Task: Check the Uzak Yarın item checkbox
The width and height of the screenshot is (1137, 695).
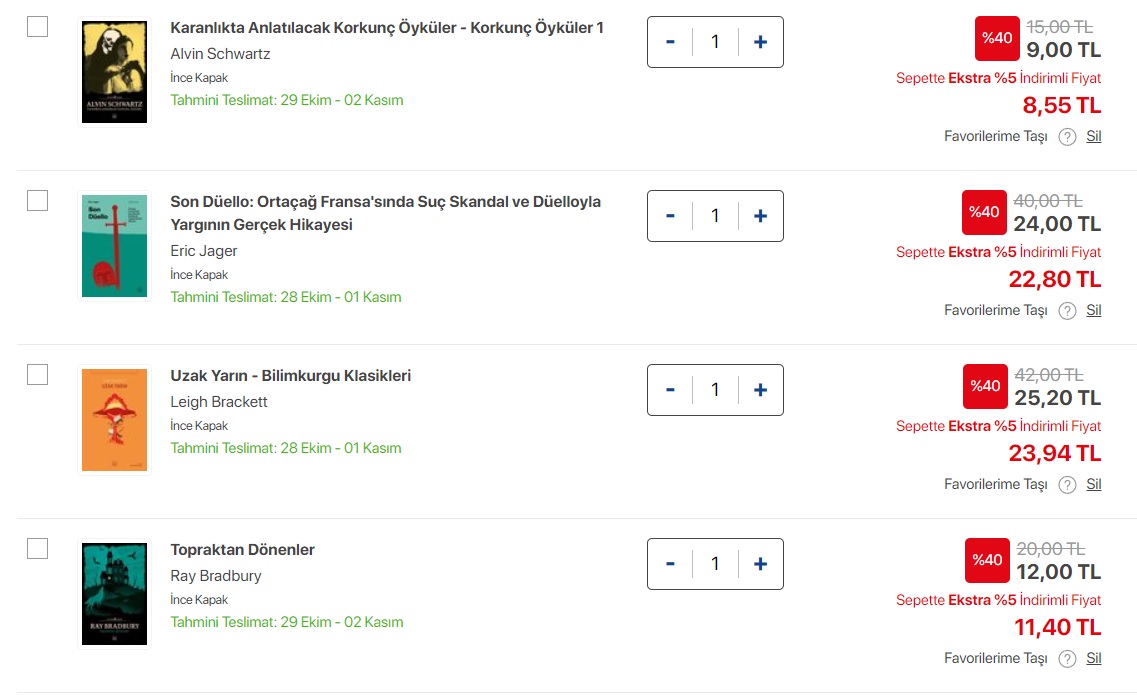Action: click(37, 375)
